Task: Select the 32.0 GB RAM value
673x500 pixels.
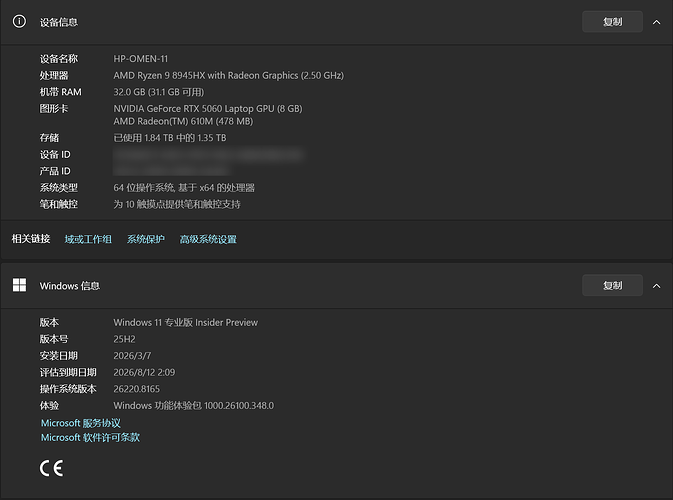Action: click(x=159, y=92)
